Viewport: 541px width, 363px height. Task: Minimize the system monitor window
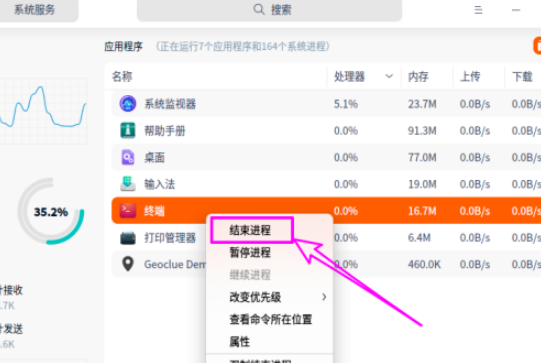(x=516, y=10)
